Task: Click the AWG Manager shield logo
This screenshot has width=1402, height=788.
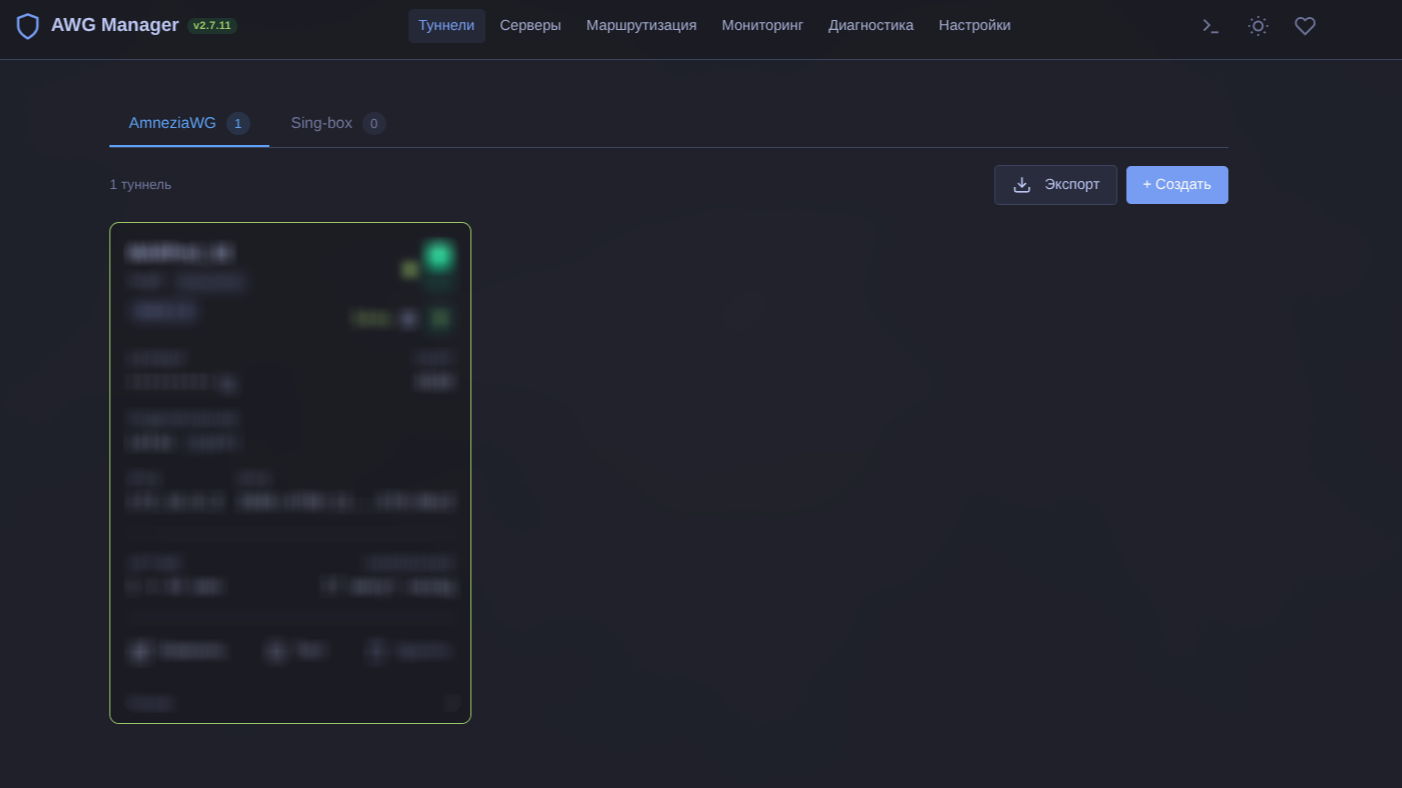Action: (28, 26)
